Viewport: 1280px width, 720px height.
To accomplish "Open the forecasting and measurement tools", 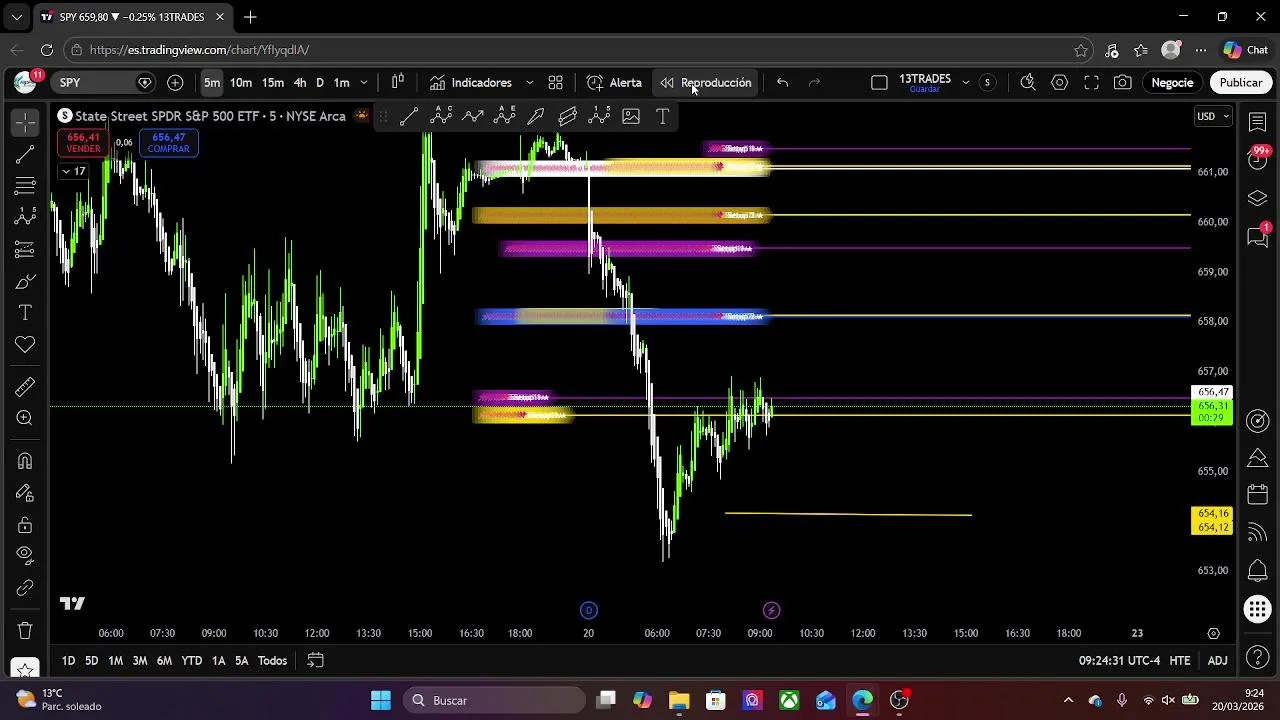I will click(25, 249).
